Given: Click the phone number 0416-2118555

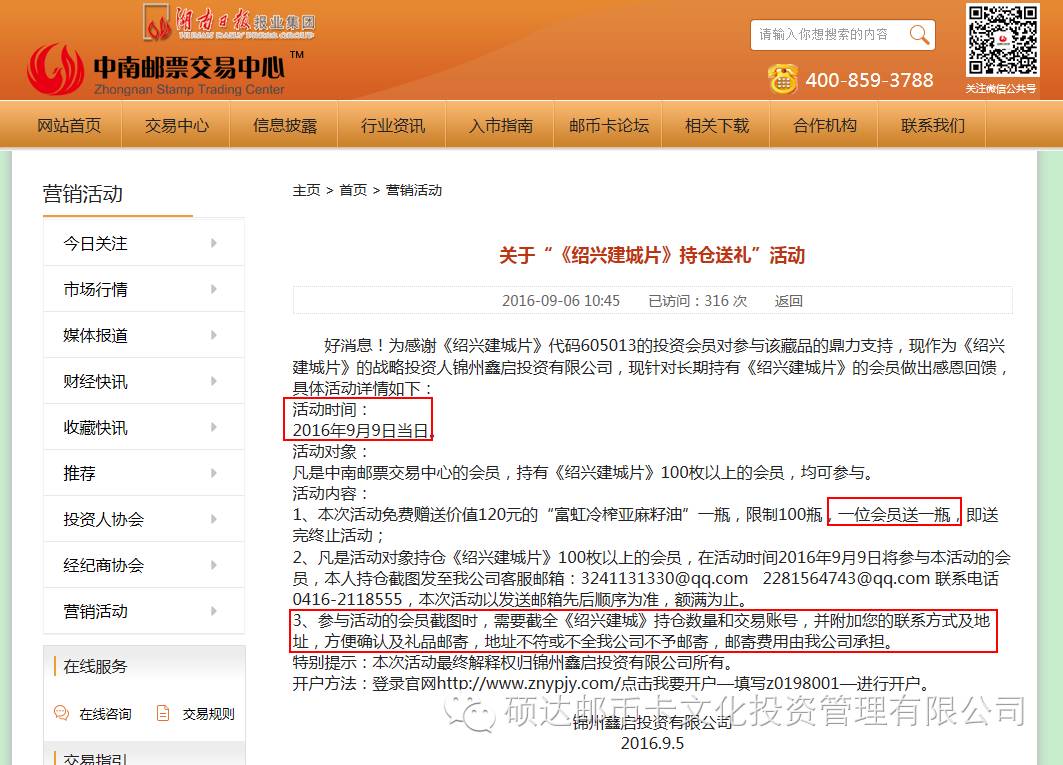Looking at the screenshot, I should click(x=347, y=600).
